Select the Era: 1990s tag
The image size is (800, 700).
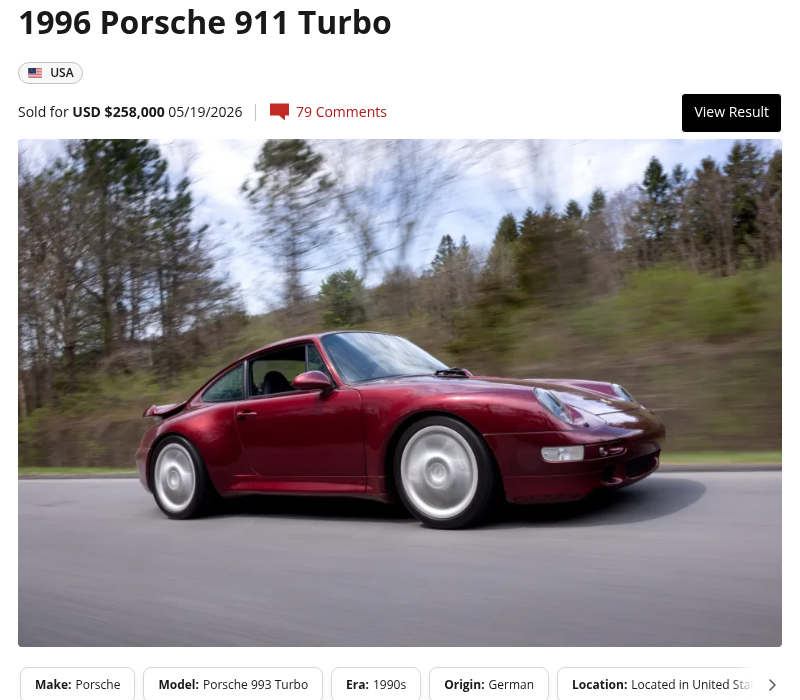click(x=376, y=684)
